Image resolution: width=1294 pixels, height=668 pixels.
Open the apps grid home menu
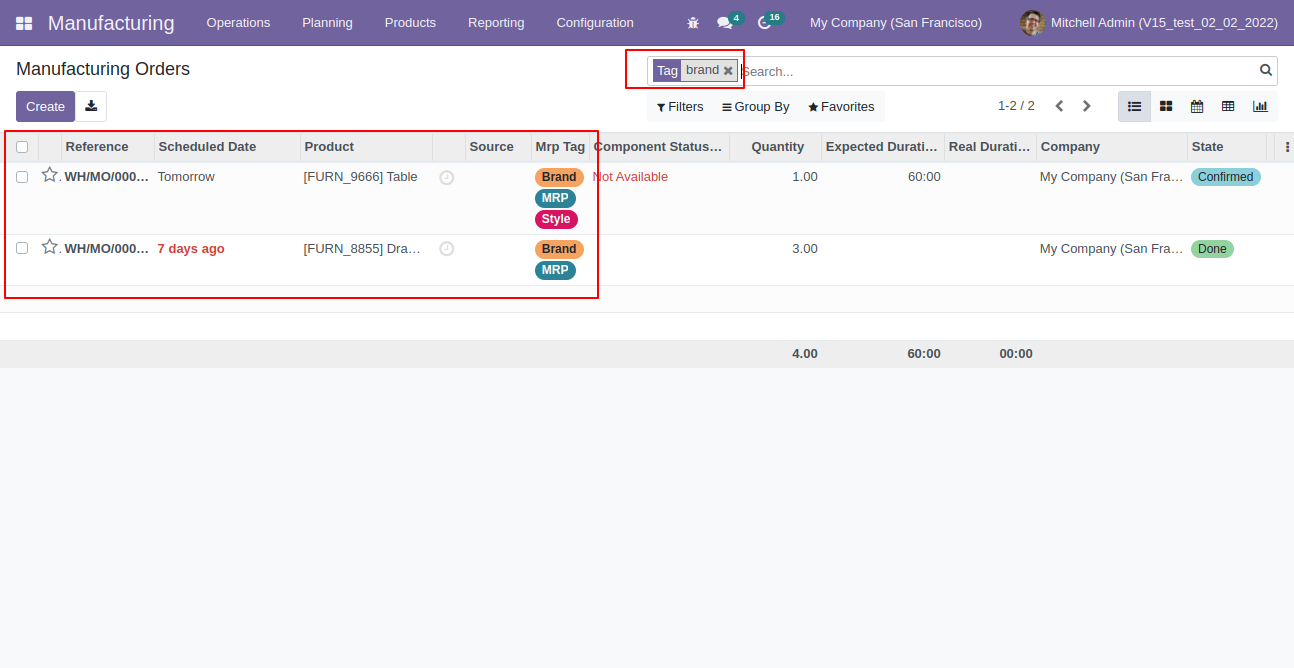point(24,23)
